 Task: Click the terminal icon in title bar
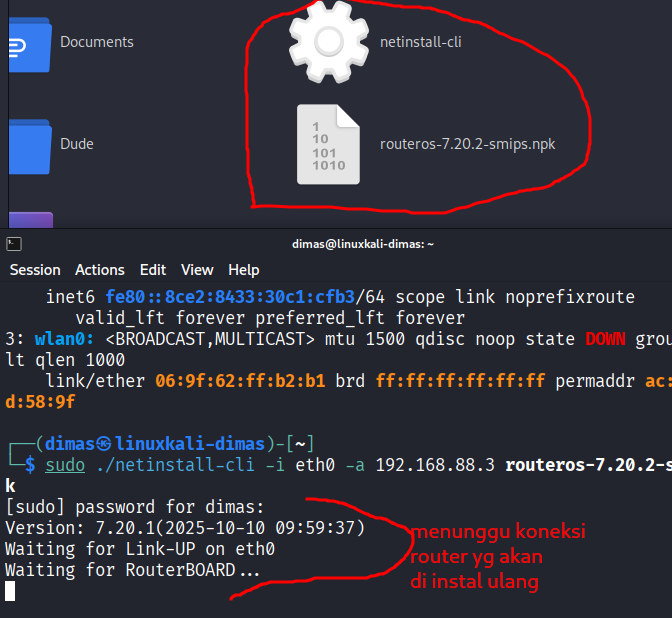[x=13, y=243]
